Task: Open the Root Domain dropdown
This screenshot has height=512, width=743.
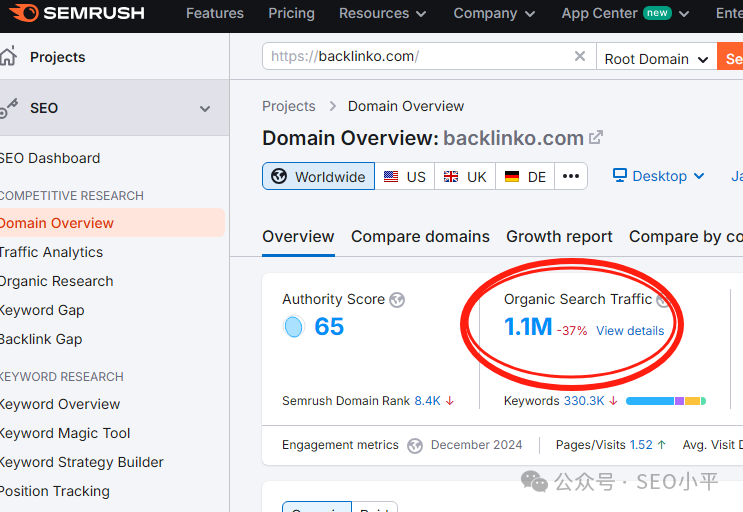Action: 656,59
